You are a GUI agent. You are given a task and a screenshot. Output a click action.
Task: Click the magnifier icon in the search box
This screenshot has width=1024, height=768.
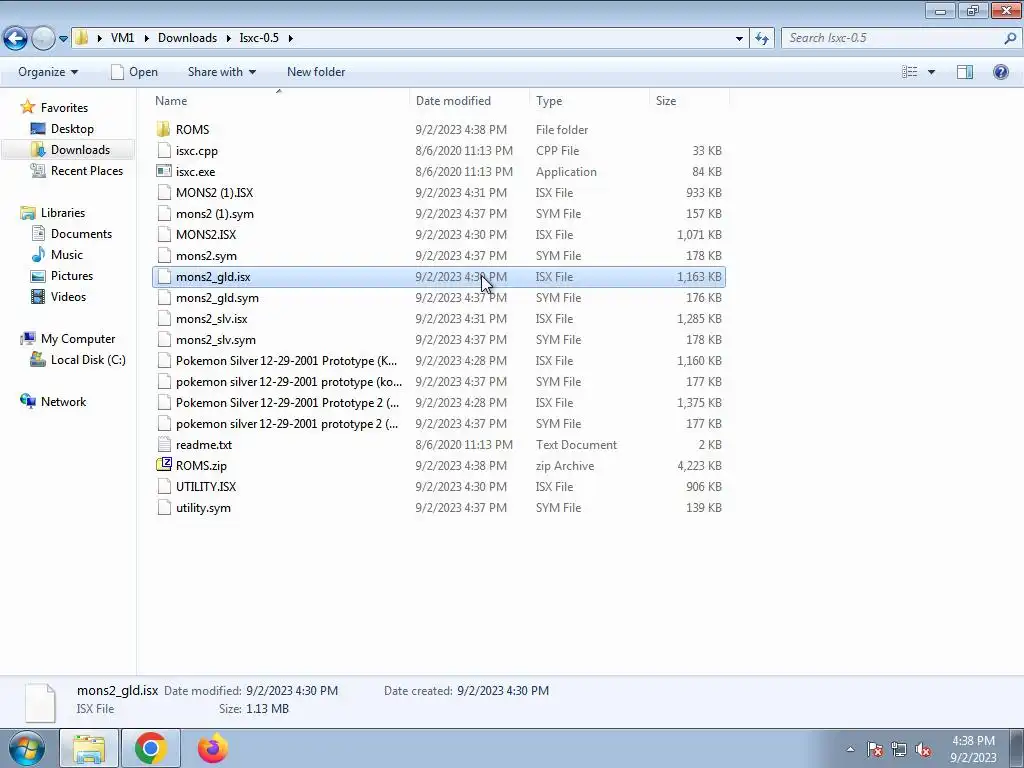(x=1010, y=38)
